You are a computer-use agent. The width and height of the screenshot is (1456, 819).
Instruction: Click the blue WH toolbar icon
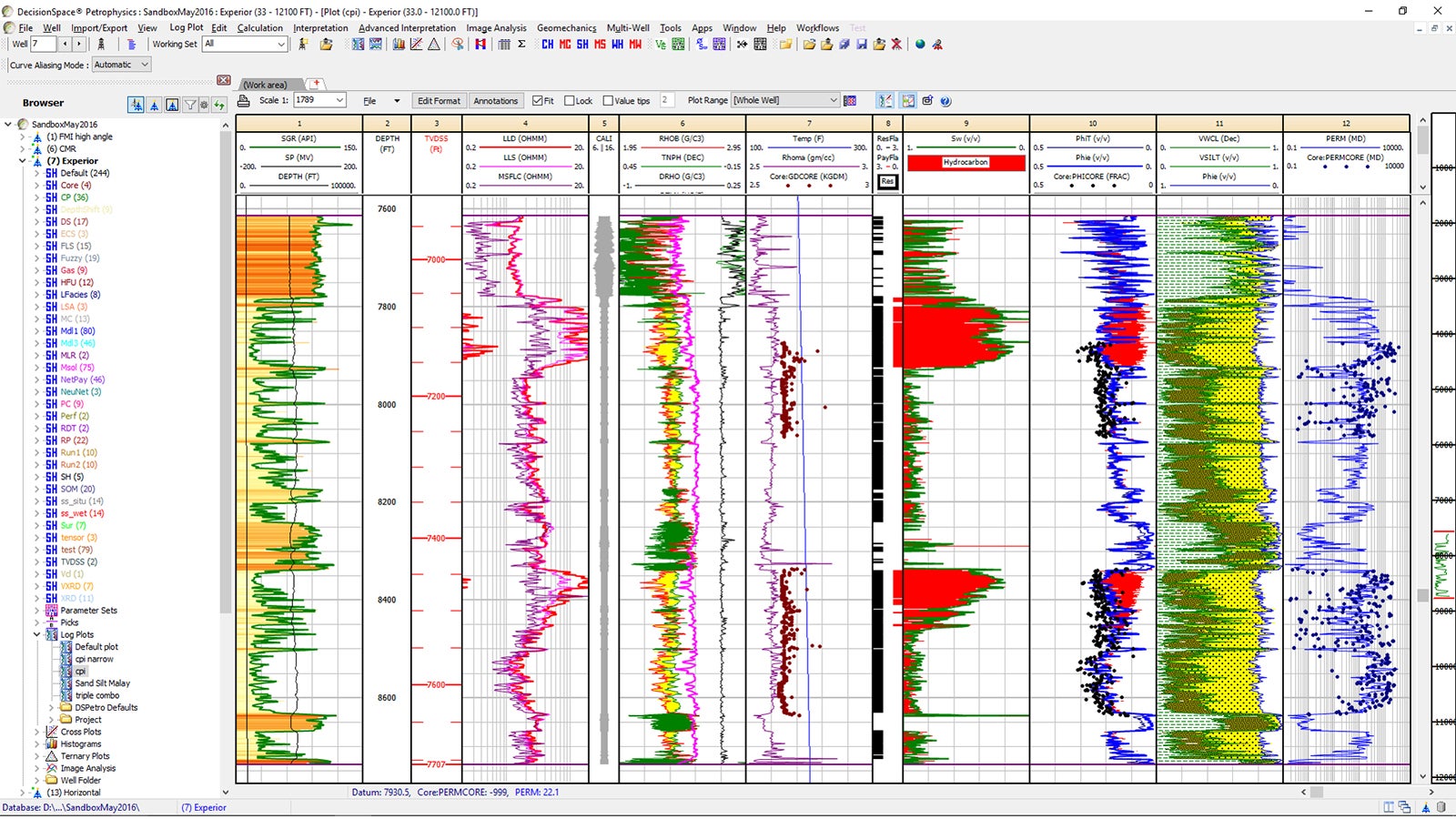point(618,44)
